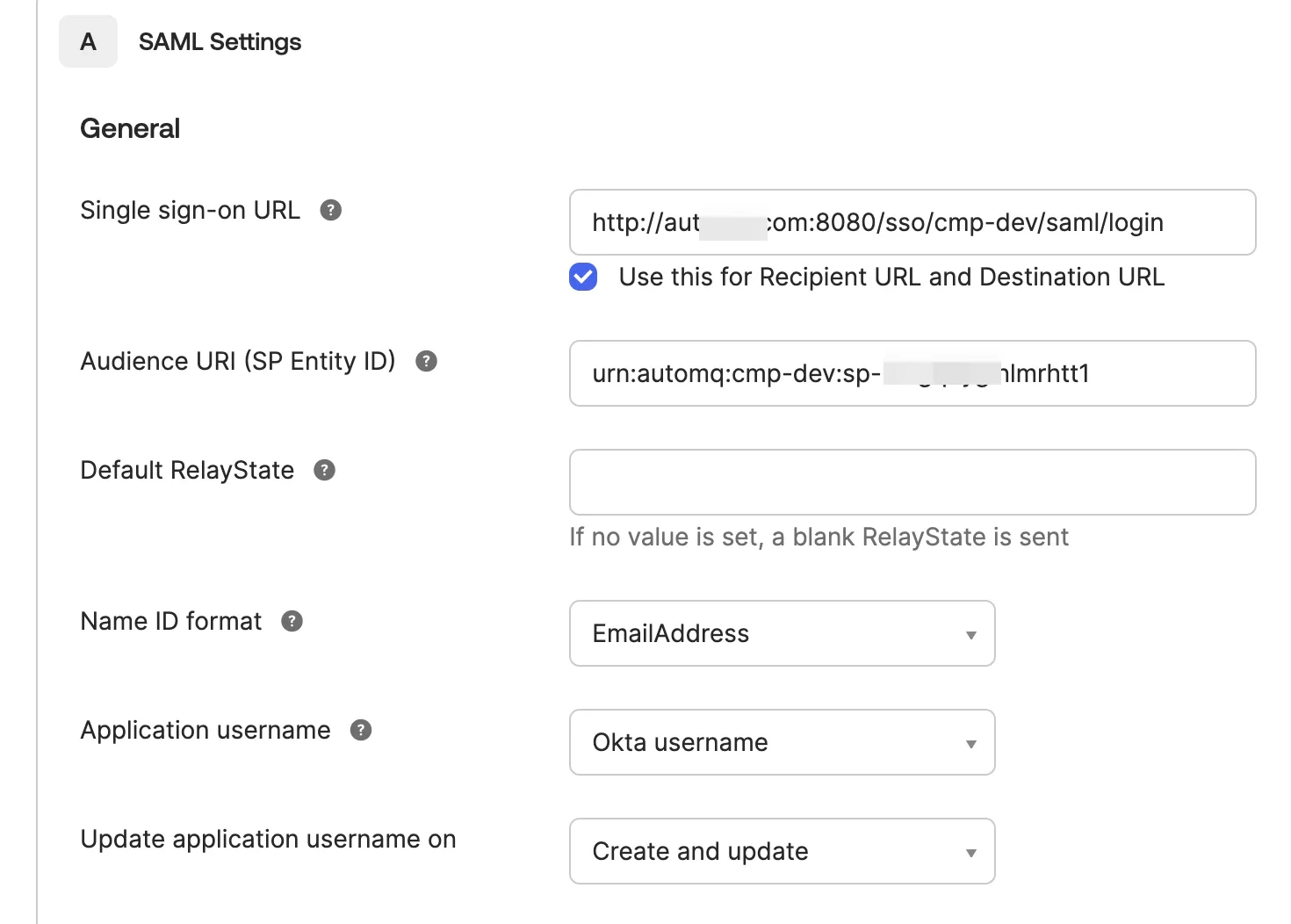Click the dropdown arrow next to Okta username
Viewport: 1291px width, 924px height.
pyautogui.click(x=970, y=742)
